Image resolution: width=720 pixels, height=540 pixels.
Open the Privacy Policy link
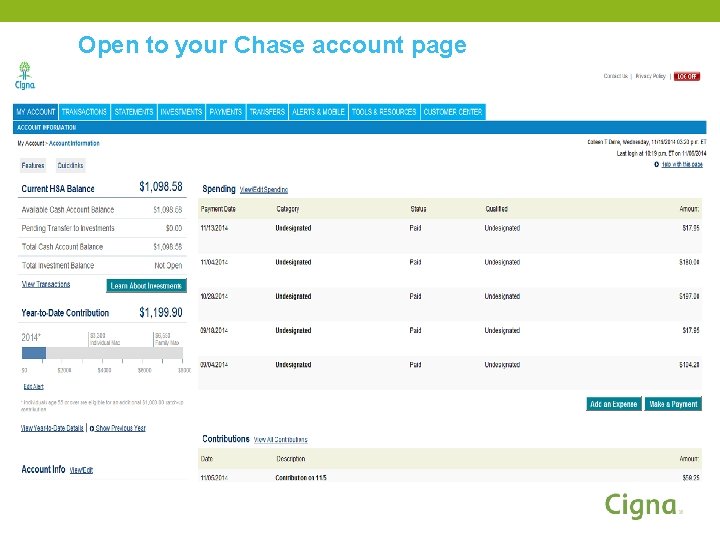(x=650, y=76)
